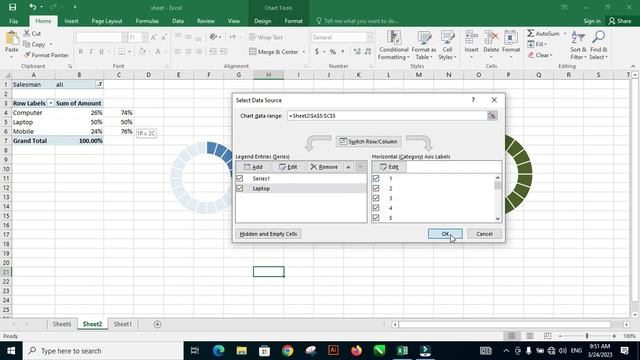This screenshot has height=360, width=640.
Task: Open the File menu
Action: pos(13,21)
